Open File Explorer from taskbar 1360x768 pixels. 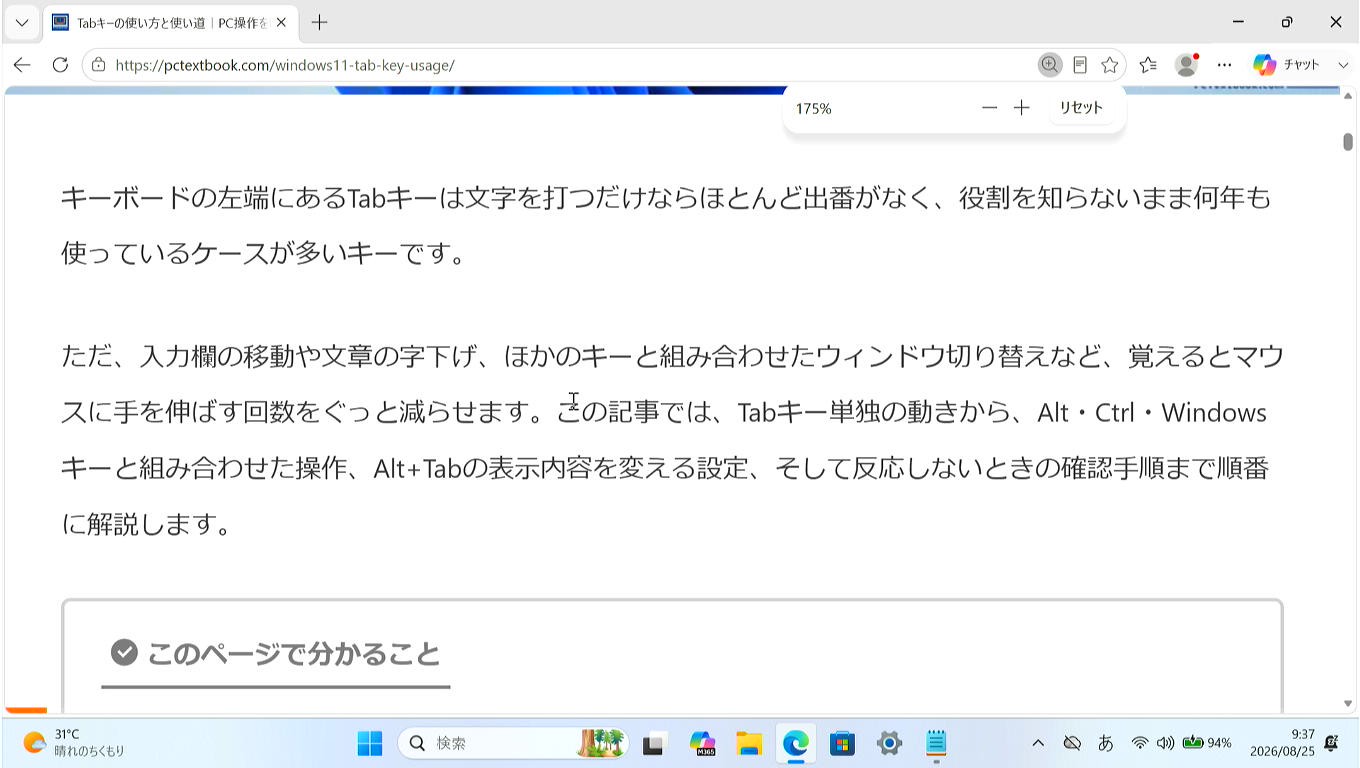pyautogui.click(x=749, y=743)
